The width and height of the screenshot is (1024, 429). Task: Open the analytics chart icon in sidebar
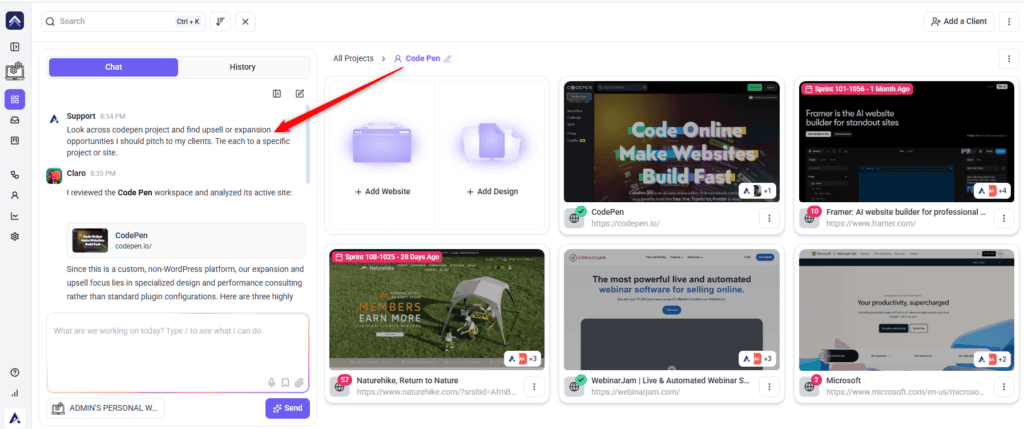[x=14, y=216]
